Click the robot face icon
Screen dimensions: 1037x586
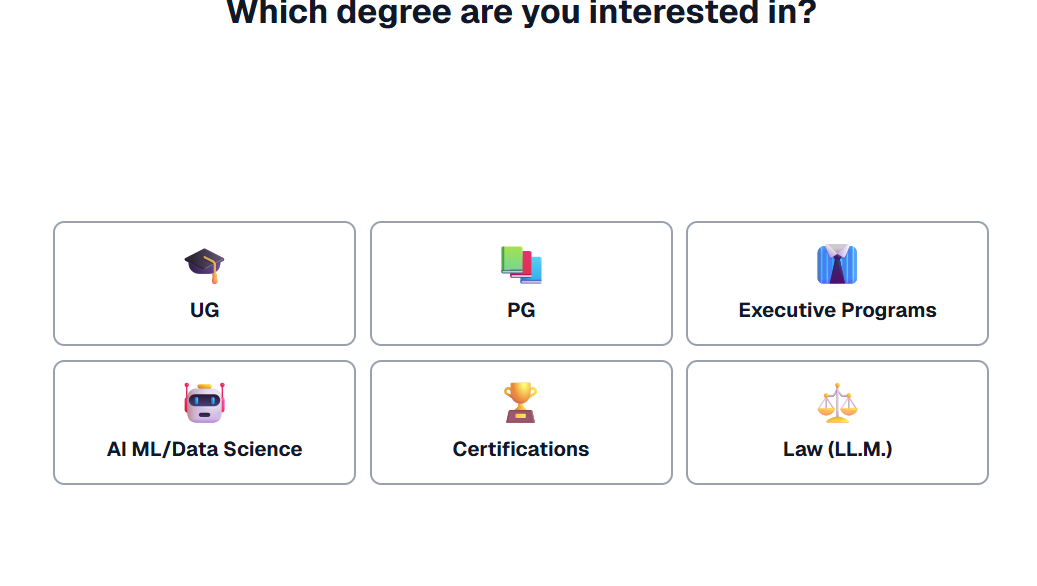click(x=205, y=403)
